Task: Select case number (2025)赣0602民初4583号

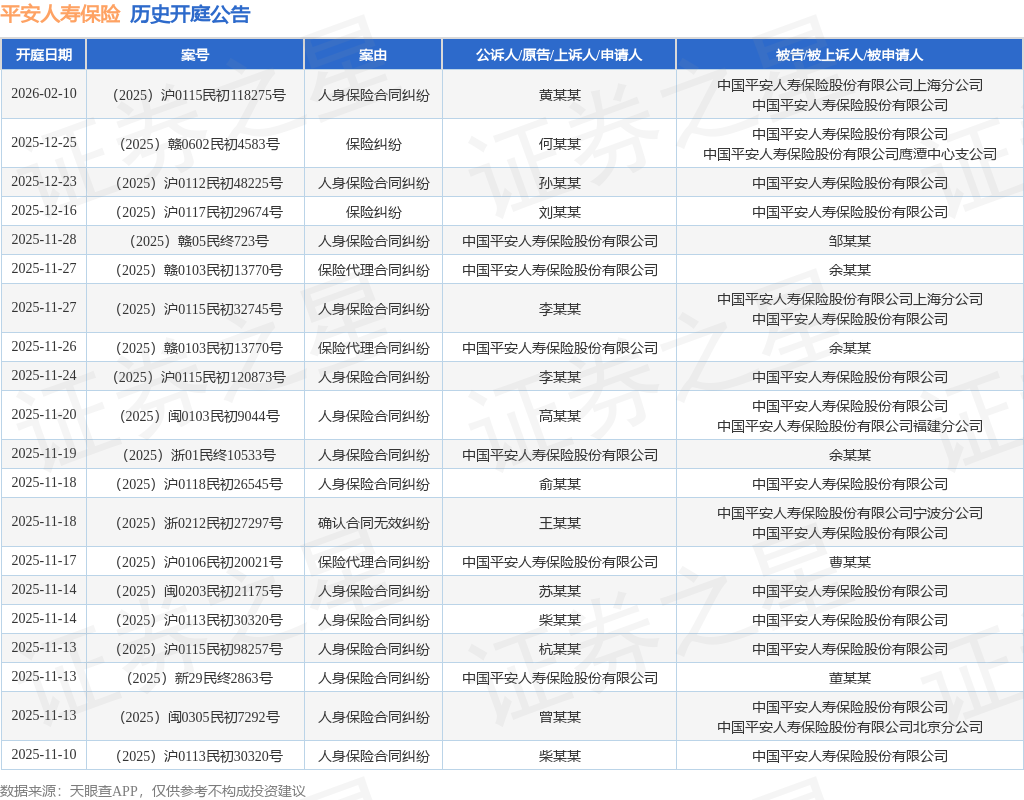Action: tap(199, 144)
